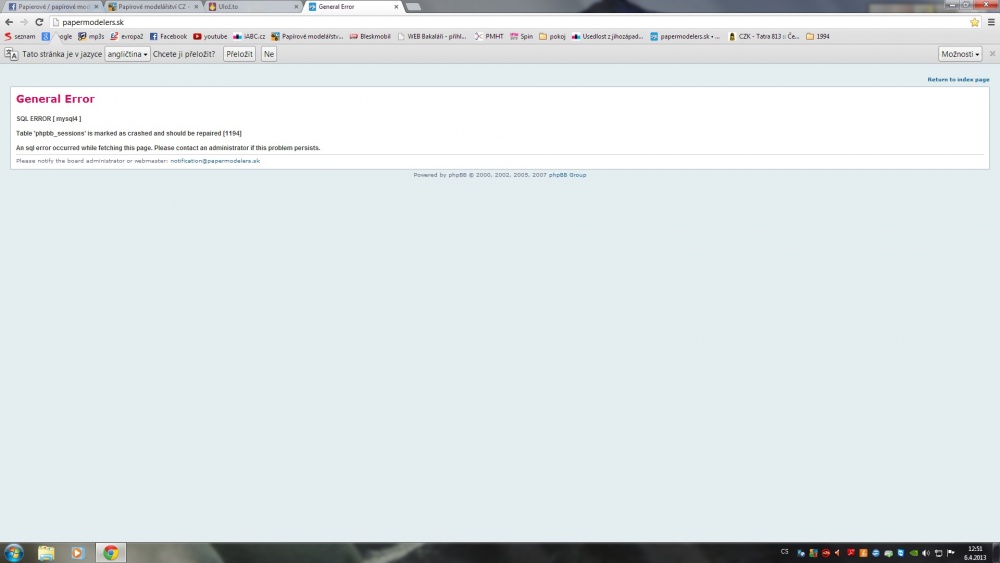1000x563 pixels.
Task: Open the network tray icon
Action: pyautogui.click(x=938, y=553)
